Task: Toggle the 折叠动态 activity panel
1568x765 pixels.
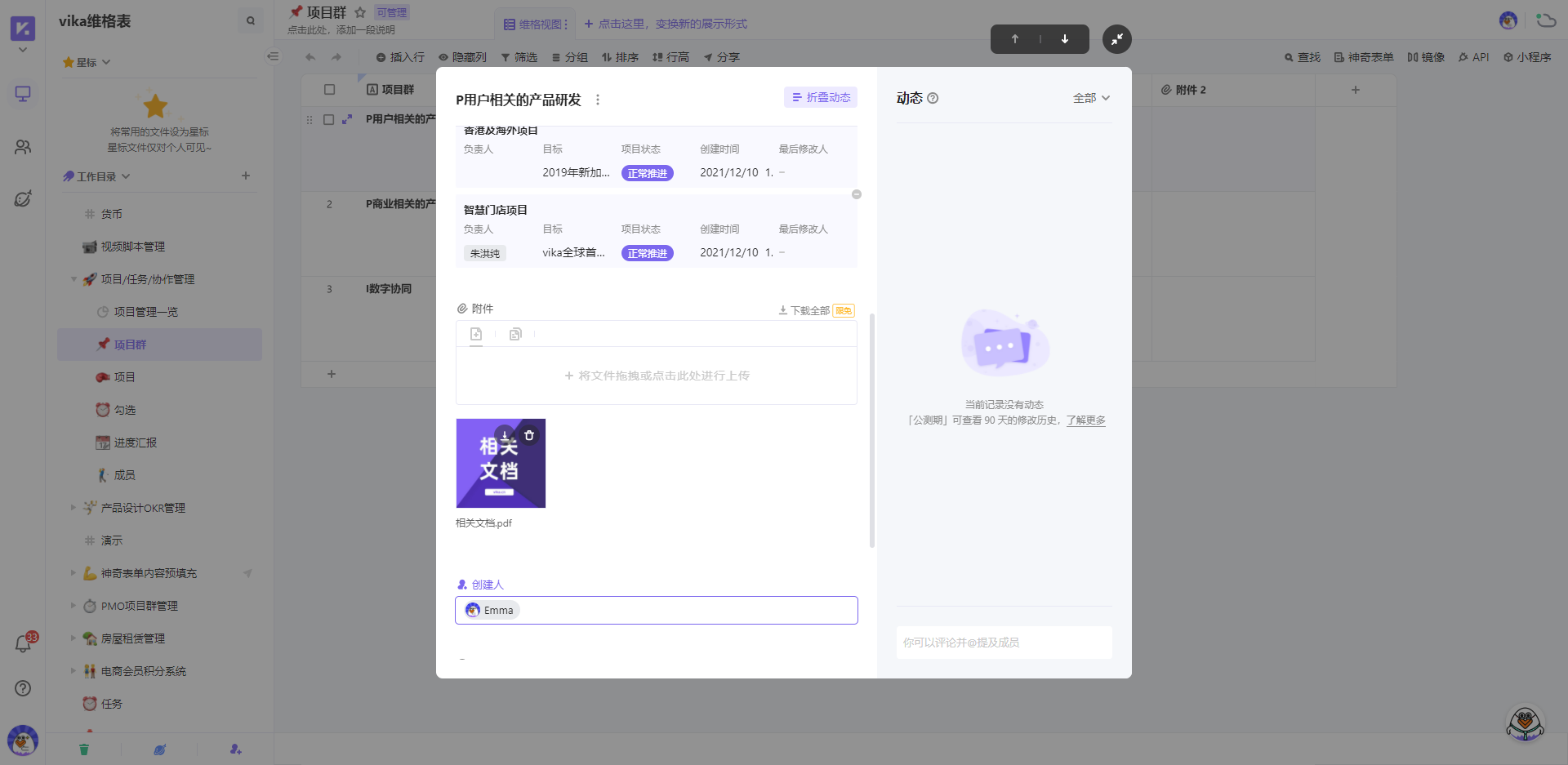Action: pyautogui.click(x=821, y=97)
